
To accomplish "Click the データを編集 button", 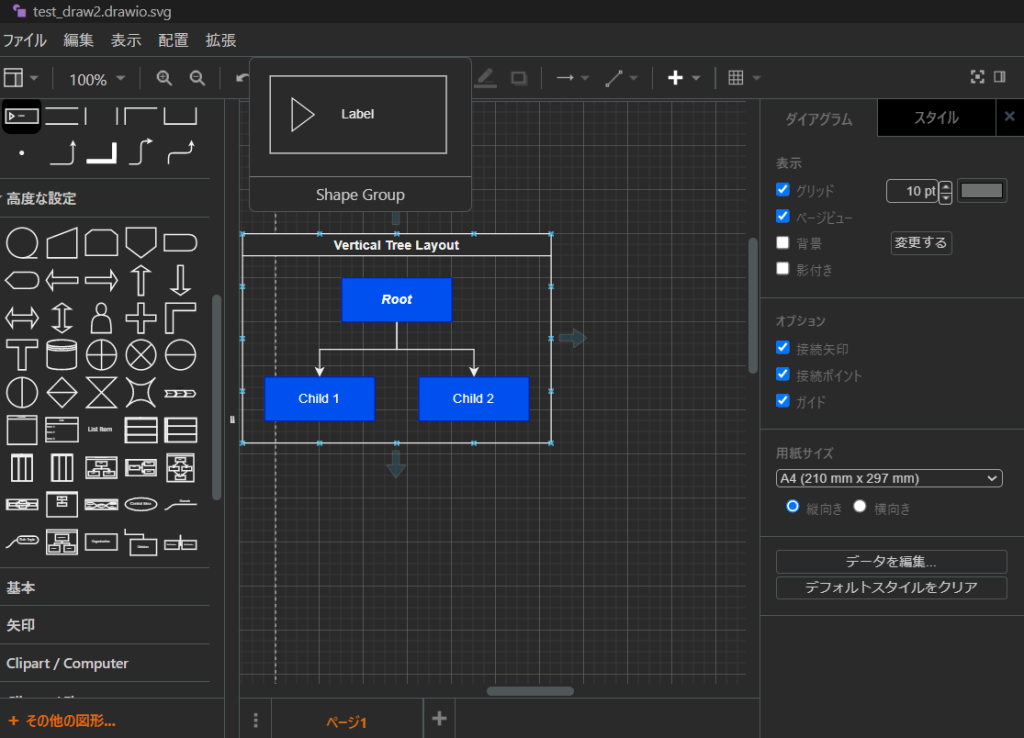I will 891,561.
